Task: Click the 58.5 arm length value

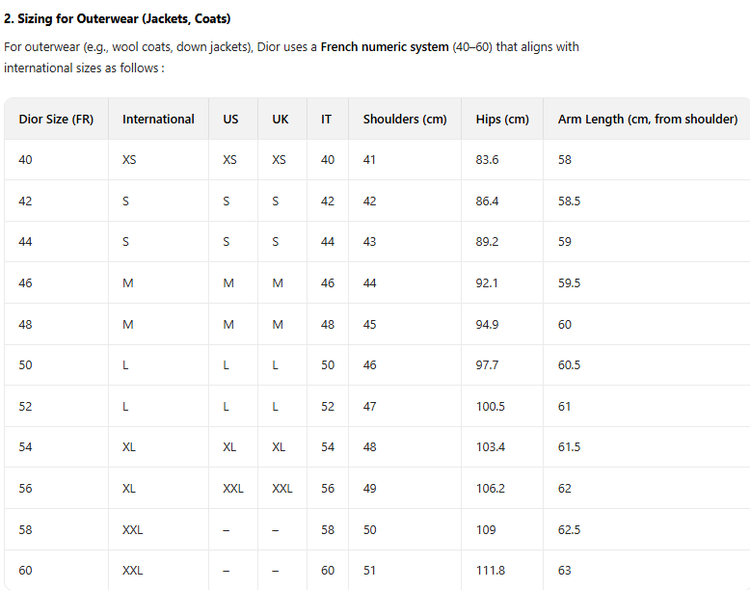Action: click(569, 201)
